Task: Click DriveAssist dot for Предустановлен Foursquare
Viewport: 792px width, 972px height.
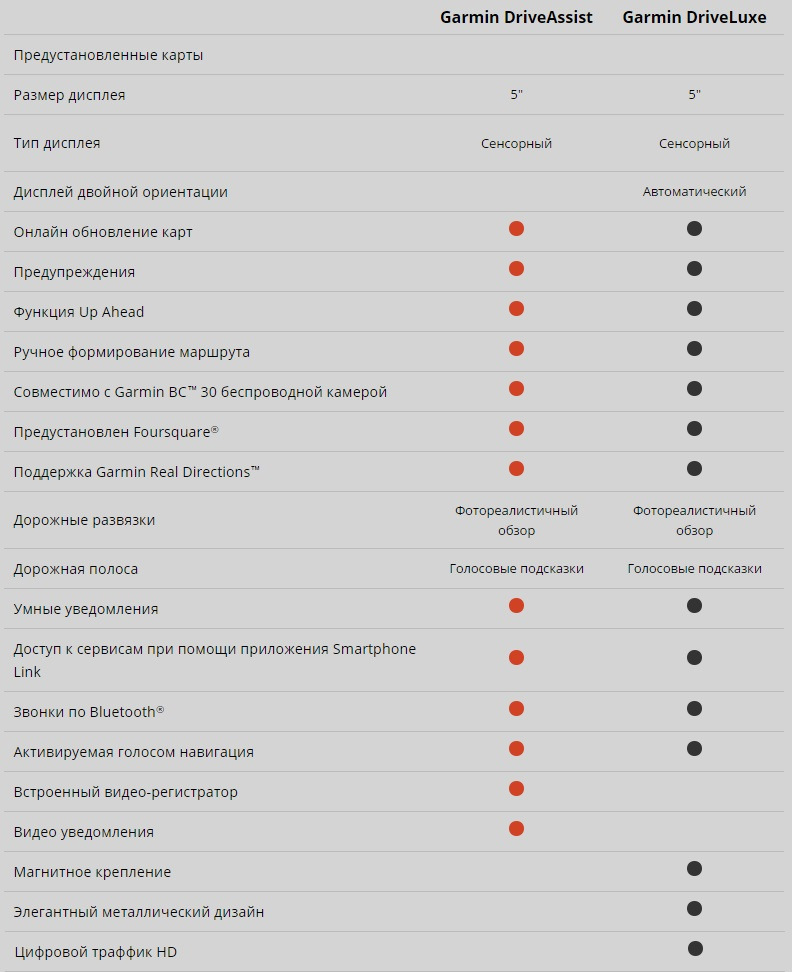Action: coord(516,429)
